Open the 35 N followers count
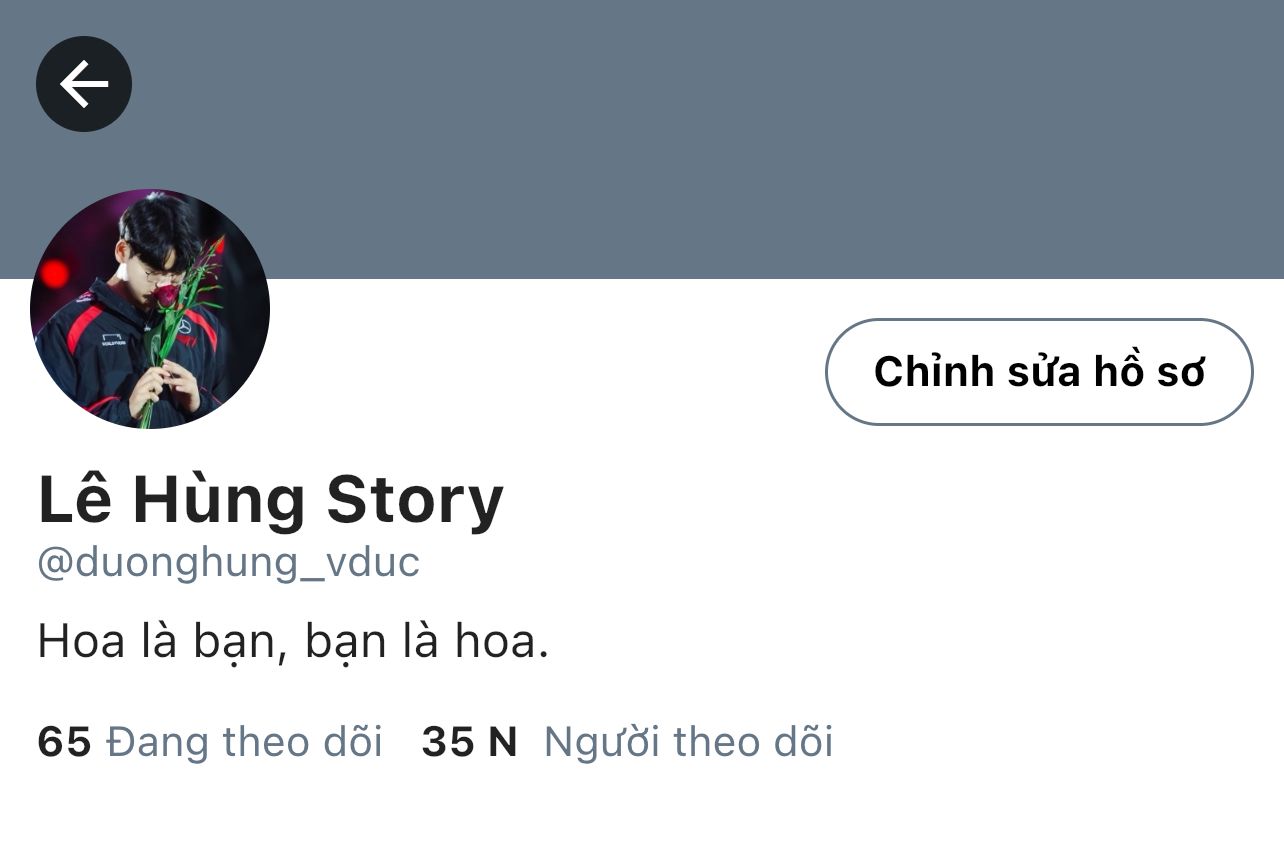Image resolution: width=1284 pixels, height=865 pixels. point(469,742)
